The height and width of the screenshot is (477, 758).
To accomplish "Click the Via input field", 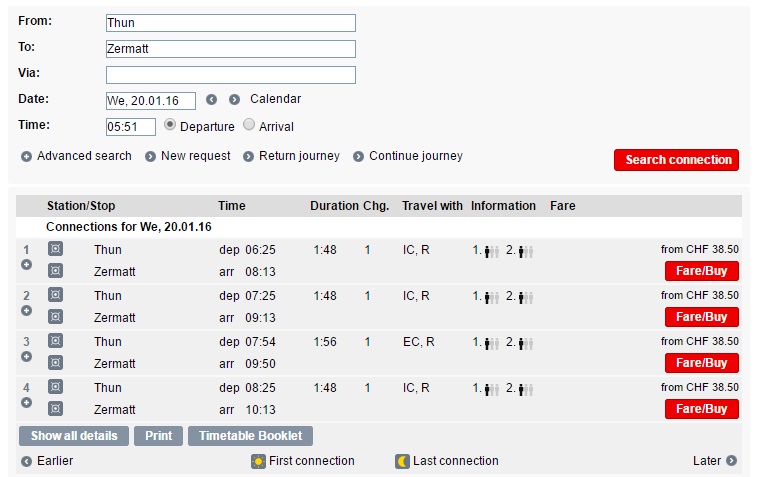I will click(231, 75).
